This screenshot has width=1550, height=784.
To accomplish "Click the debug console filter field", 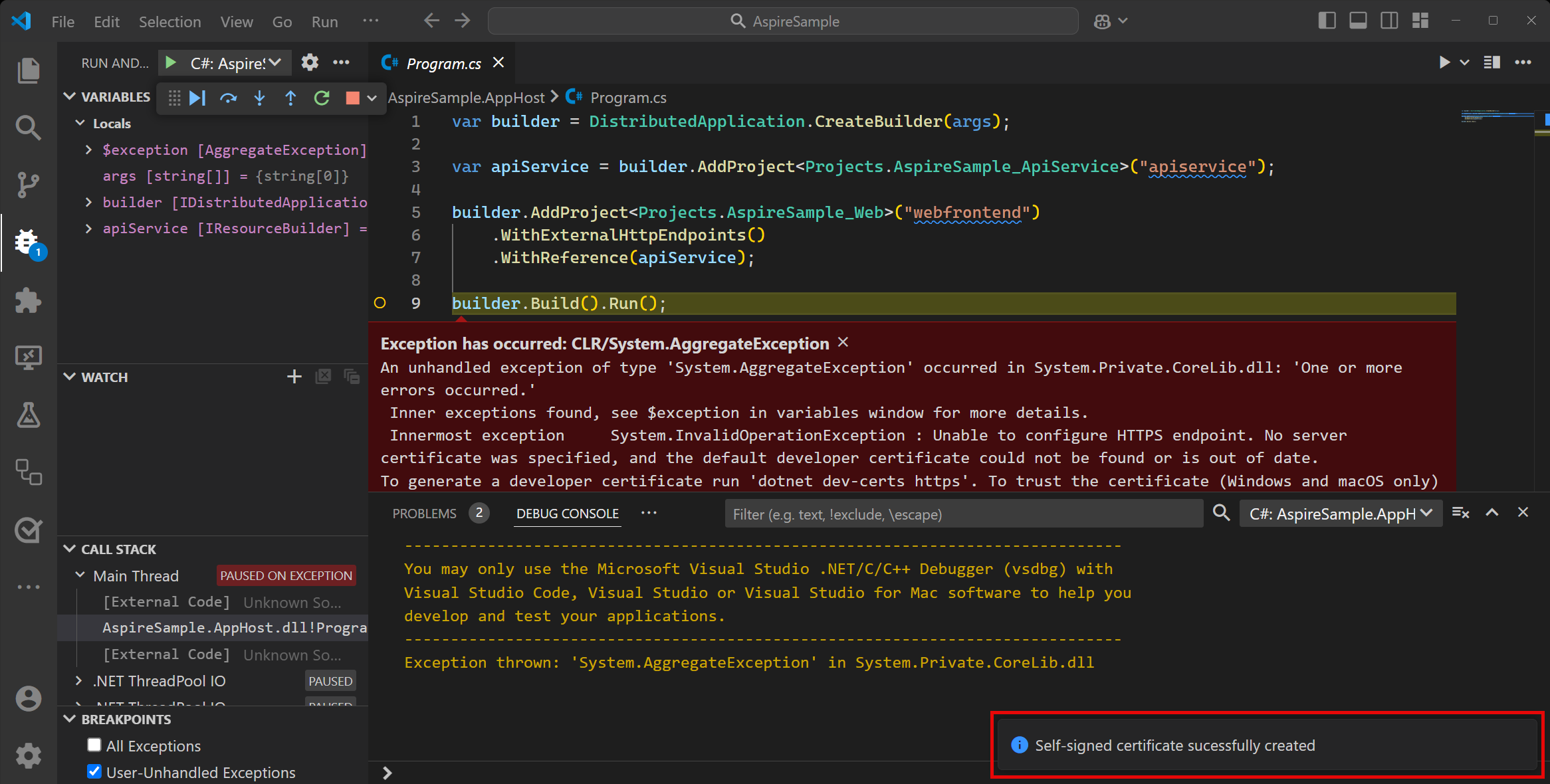I will coord(963,514).
